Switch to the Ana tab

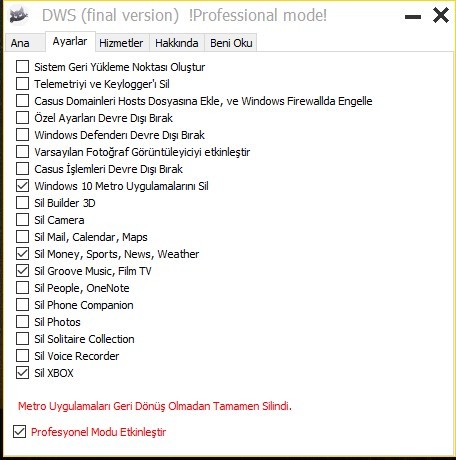(x=20, y=43)
